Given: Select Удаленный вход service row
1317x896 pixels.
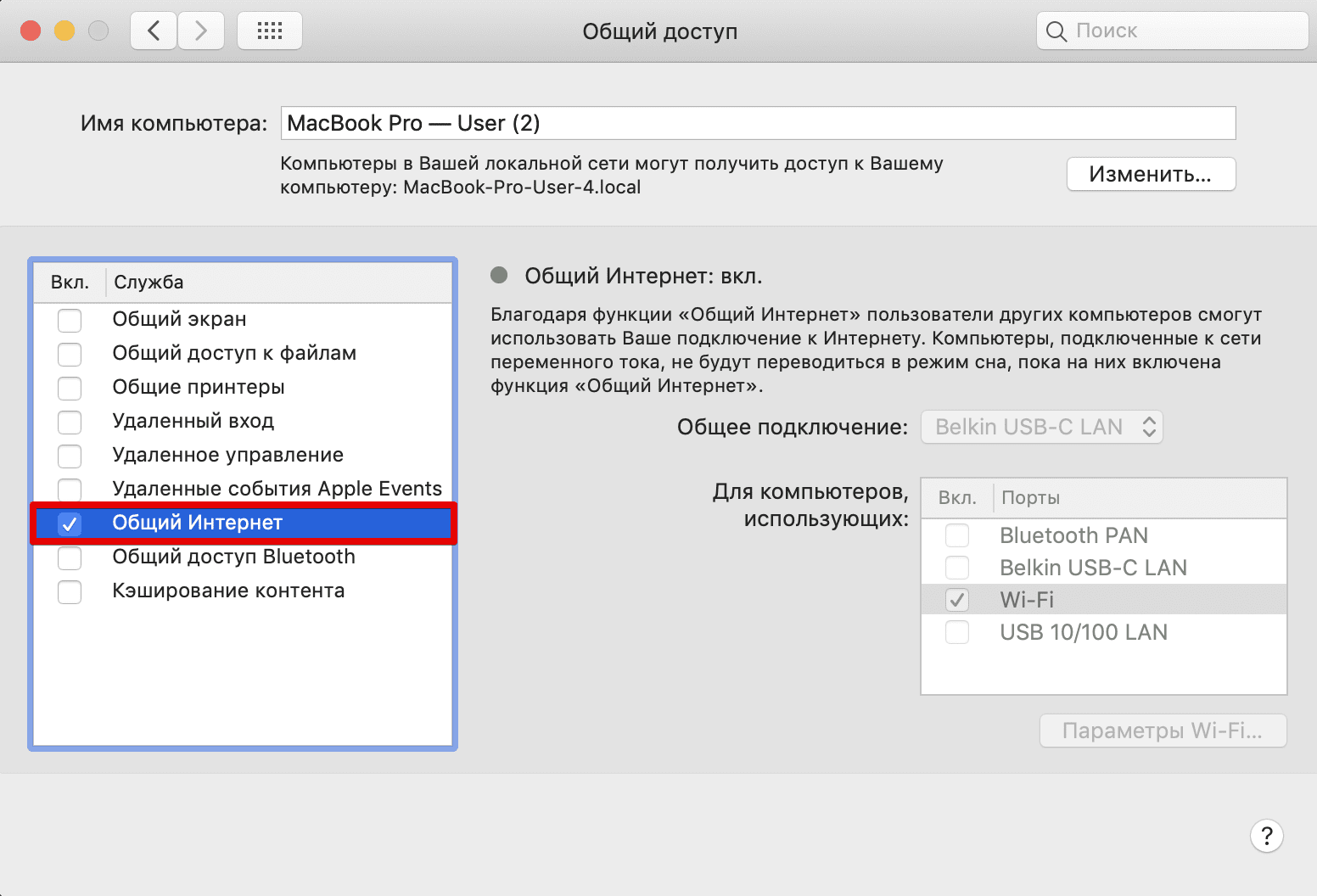Looking at the screenshot, I should coord(193,421).
